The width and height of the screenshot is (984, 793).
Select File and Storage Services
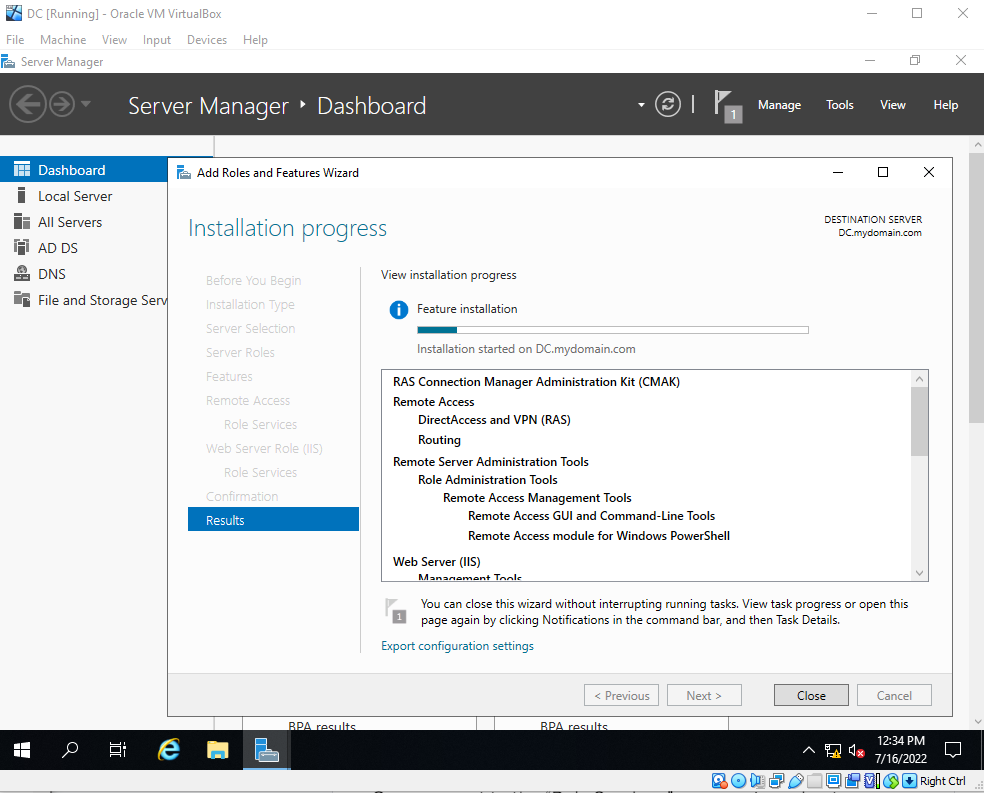coord(84,300)
